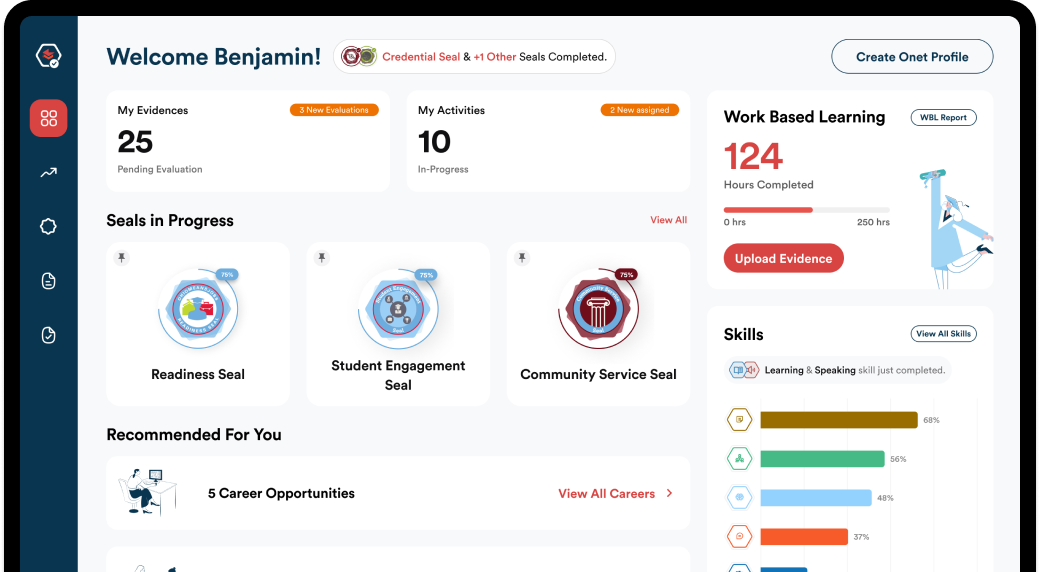Open the Community Service Seal badge thumbnail
Viewport: 1040px width, 572px height.
pos(598,308)
